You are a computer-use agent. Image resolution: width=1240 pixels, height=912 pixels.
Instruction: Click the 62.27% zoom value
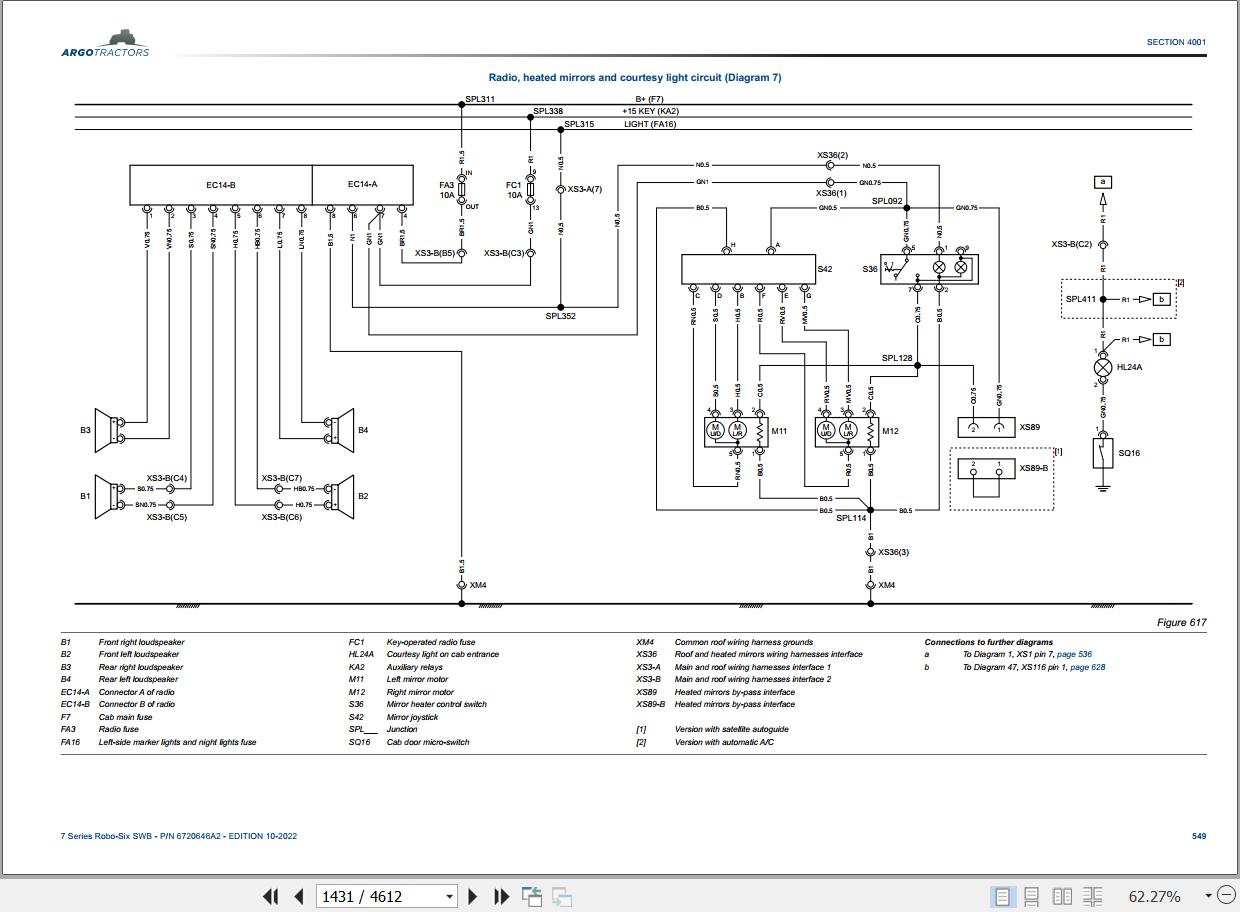click(x=1154, y=896)
